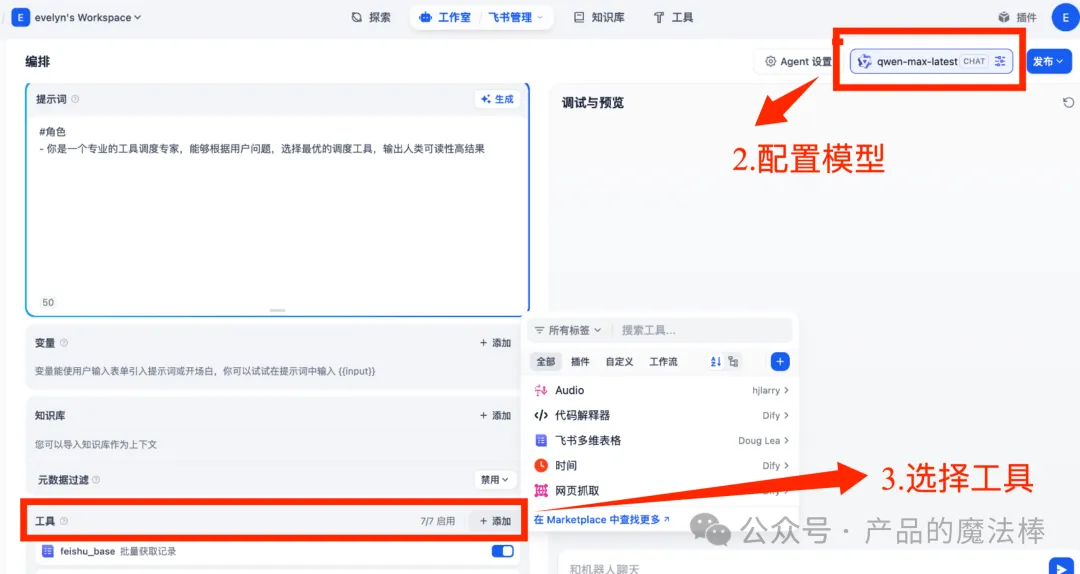
Task: Click the 插件 cube icon
Action: point(1004,17)
